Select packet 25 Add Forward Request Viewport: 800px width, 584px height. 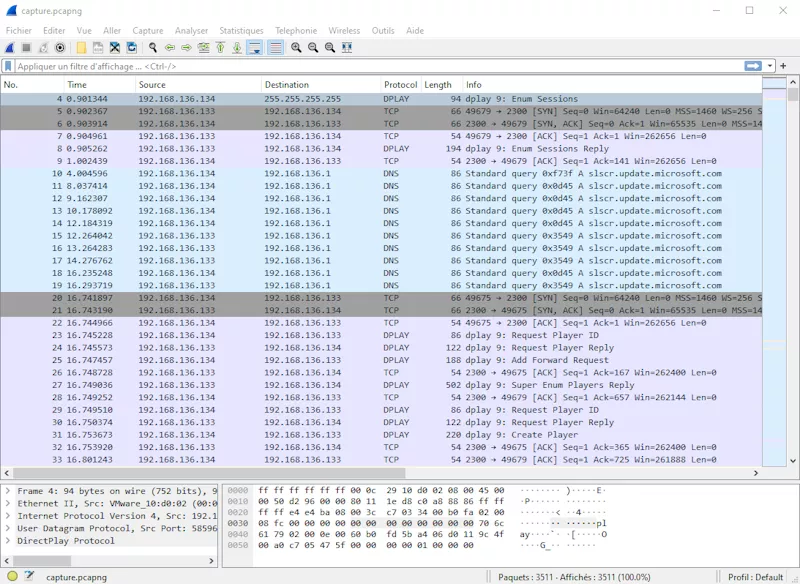pos(381,360)
